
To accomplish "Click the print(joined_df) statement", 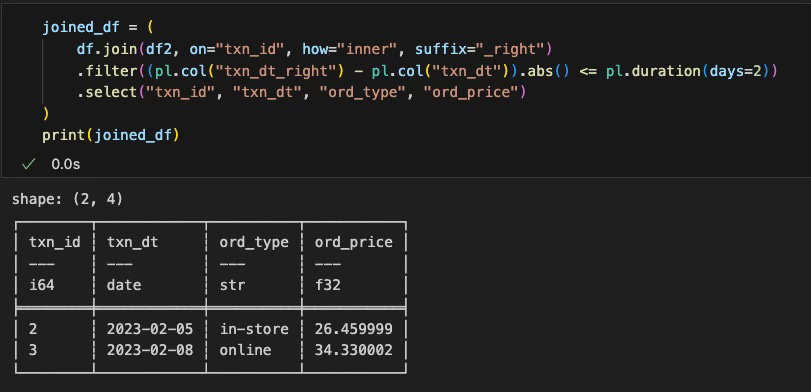I will (x=111, y=135).
